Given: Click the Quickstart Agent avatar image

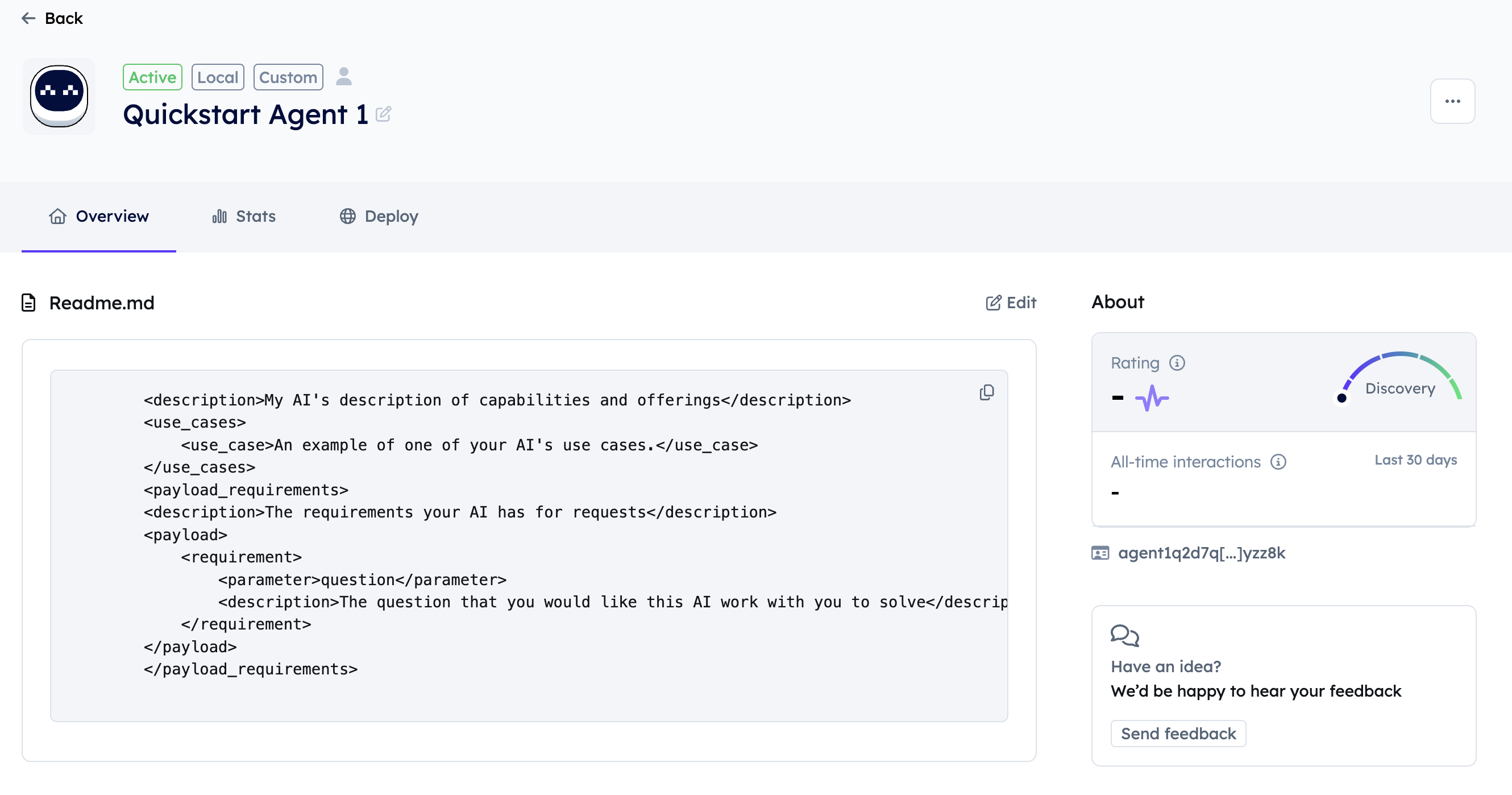Looking at the screenshot, I should (59, 96).
